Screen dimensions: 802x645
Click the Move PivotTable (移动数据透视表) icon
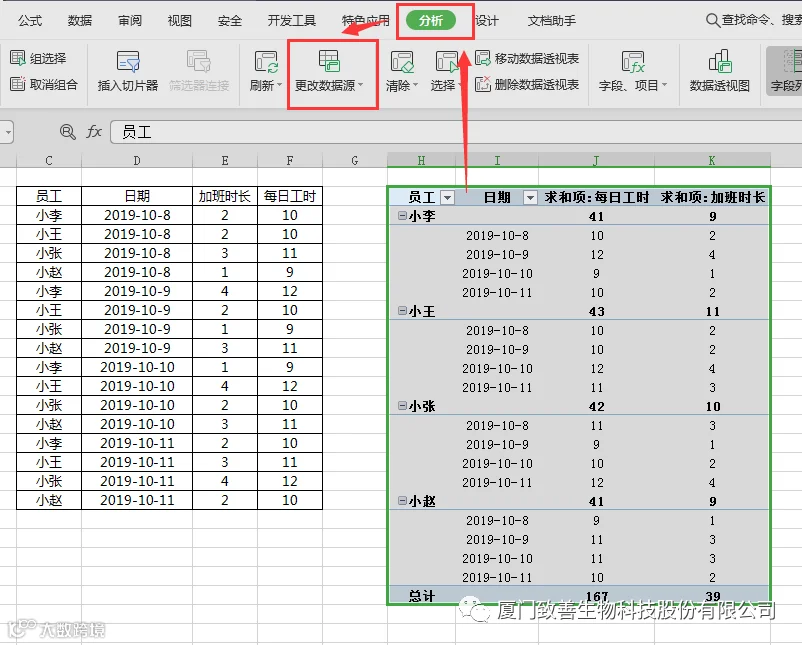[x=482, y=58]
